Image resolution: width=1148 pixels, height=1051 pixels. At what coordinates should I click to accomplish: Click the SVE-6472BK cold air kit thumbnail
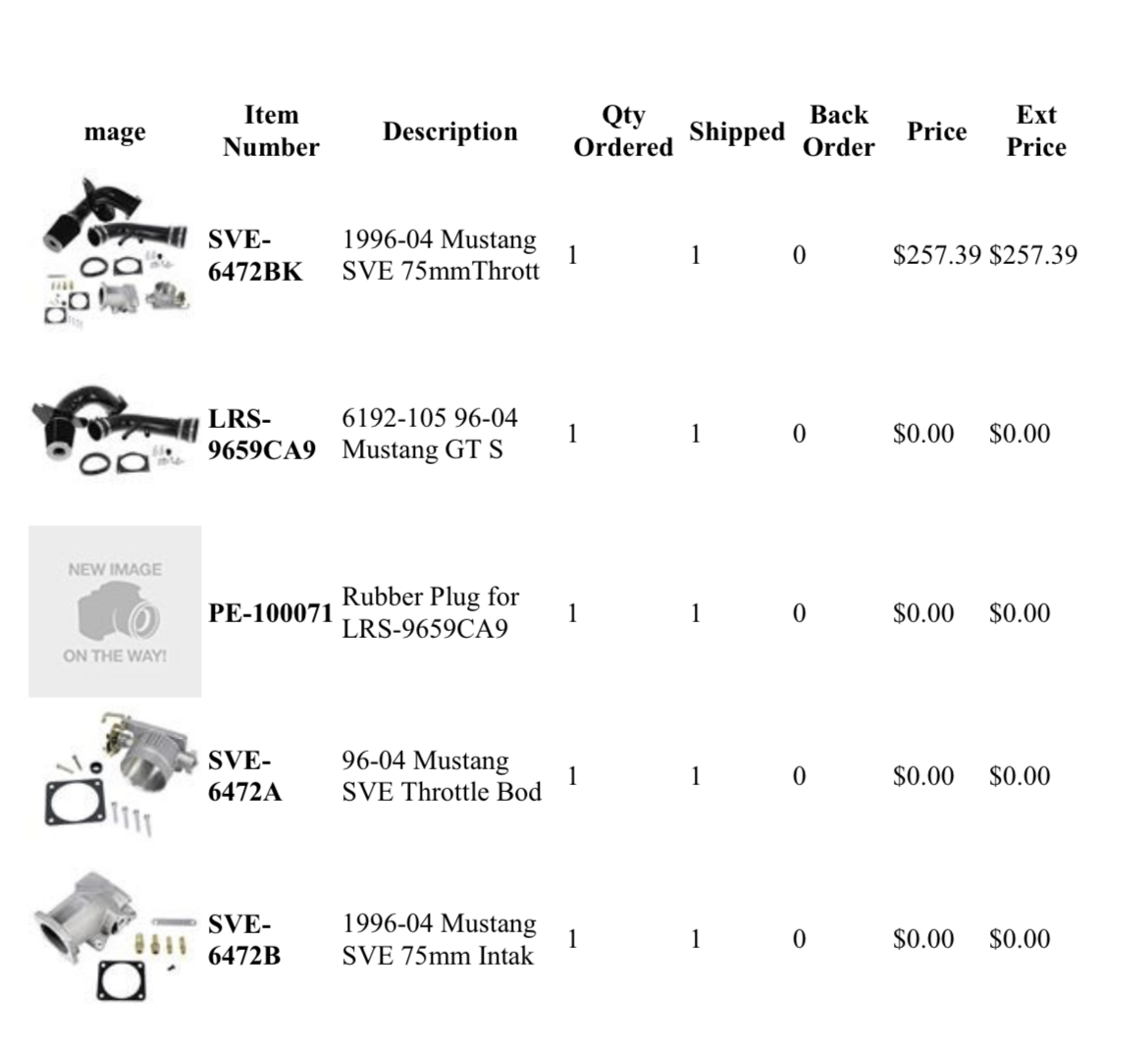115,254
